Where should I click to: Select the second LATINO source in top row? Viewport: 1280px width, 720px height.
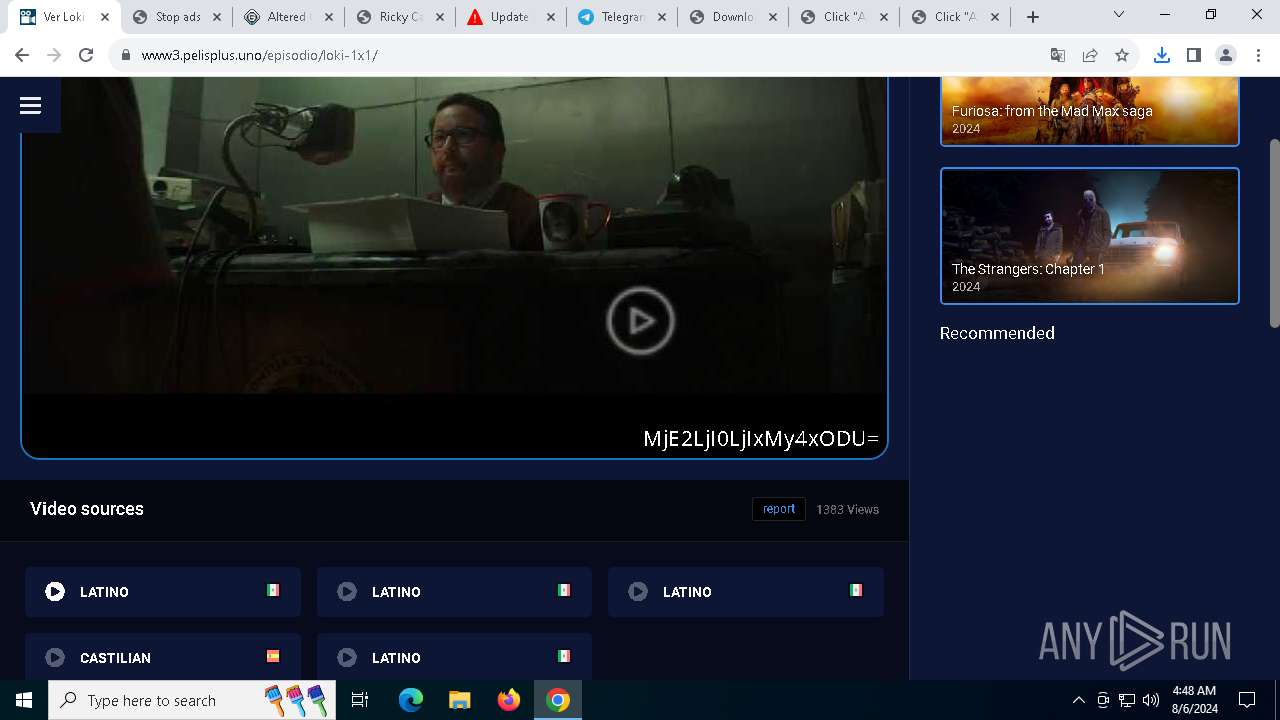(x=454, y=592)
